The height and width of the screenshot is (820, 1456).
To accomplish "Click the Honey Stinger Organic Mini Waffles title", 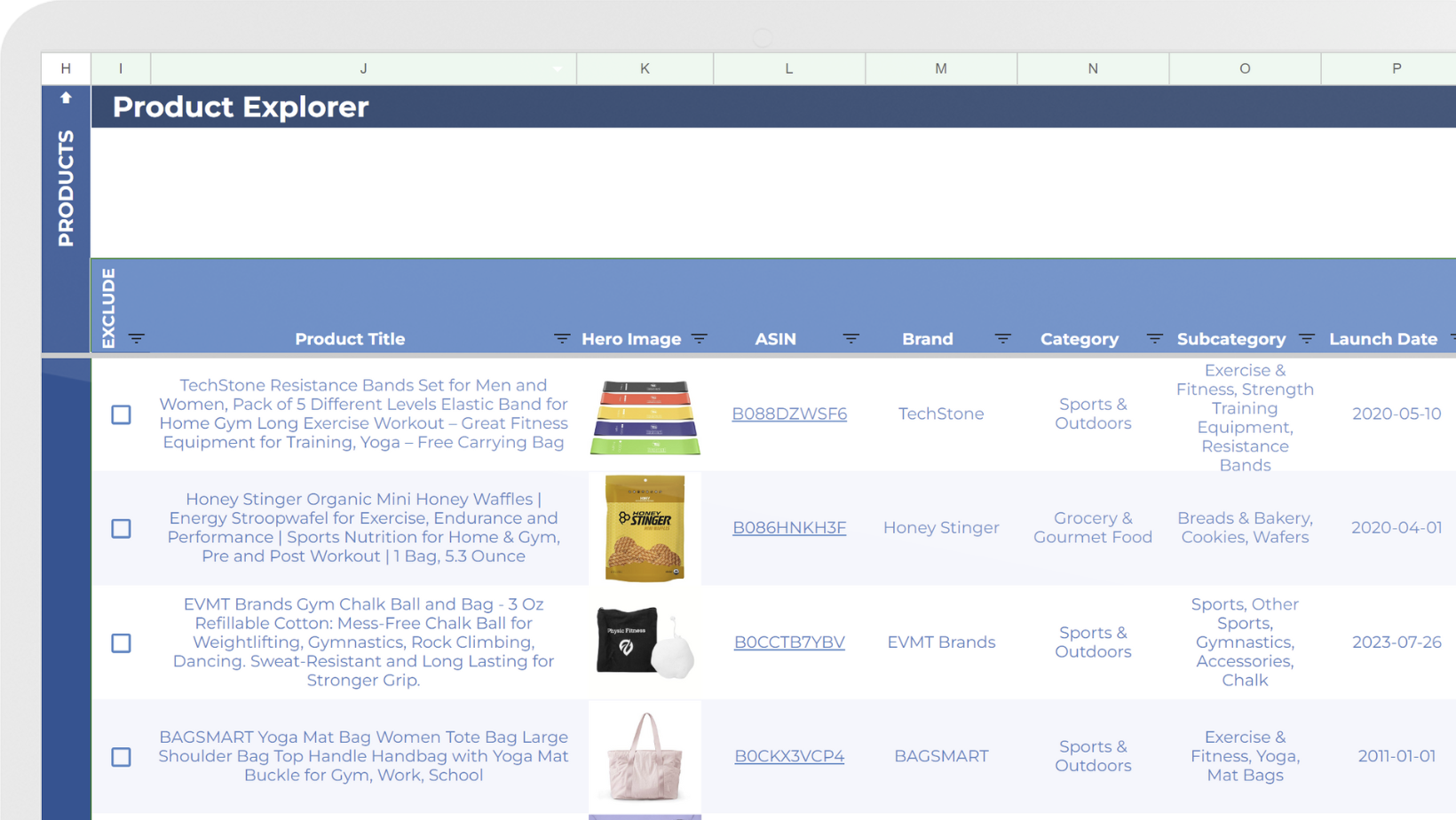I will pos(363,527).
